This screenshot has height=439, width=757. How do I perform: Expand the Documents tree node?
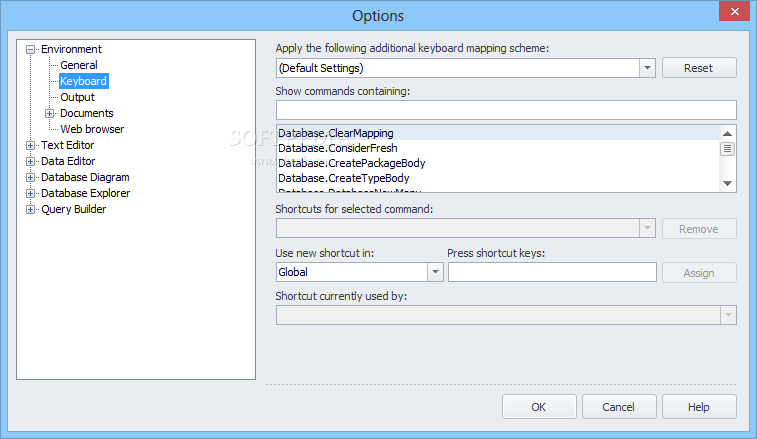click(x=50, y=113)
